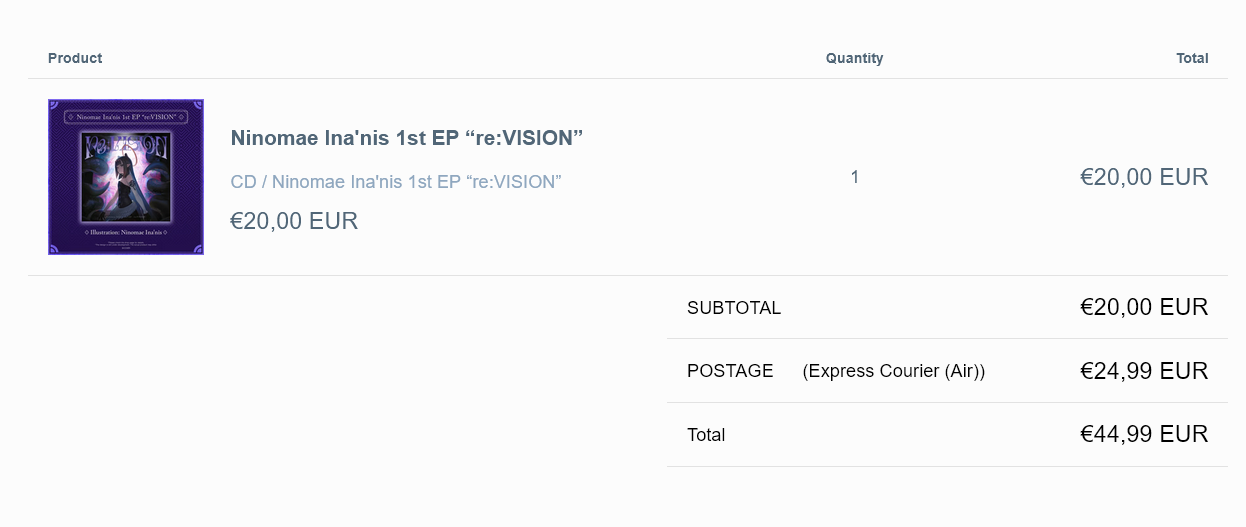This screenshot has width=1246, height=527.
Task: Click the re:VISION product title link
Action: 406,138
